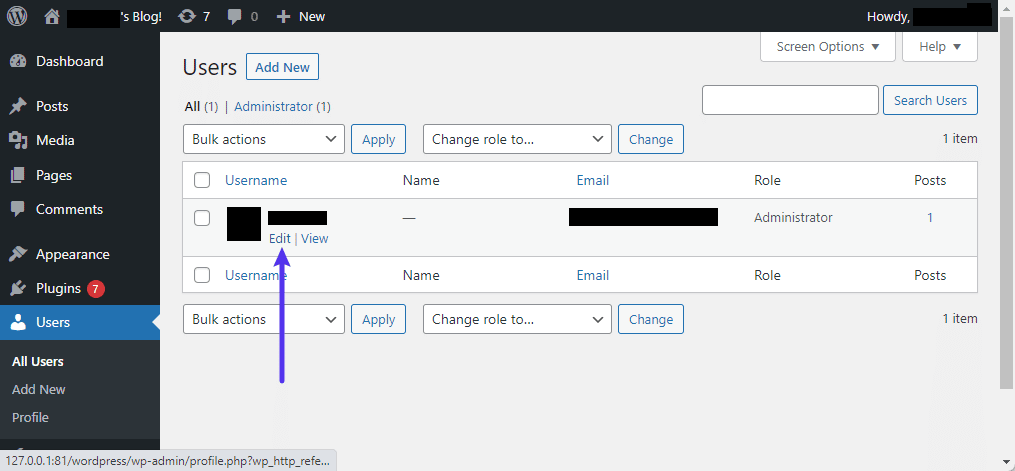
Task: Click the Appearance paintbrush icon
Action: (x=18, y=254)
